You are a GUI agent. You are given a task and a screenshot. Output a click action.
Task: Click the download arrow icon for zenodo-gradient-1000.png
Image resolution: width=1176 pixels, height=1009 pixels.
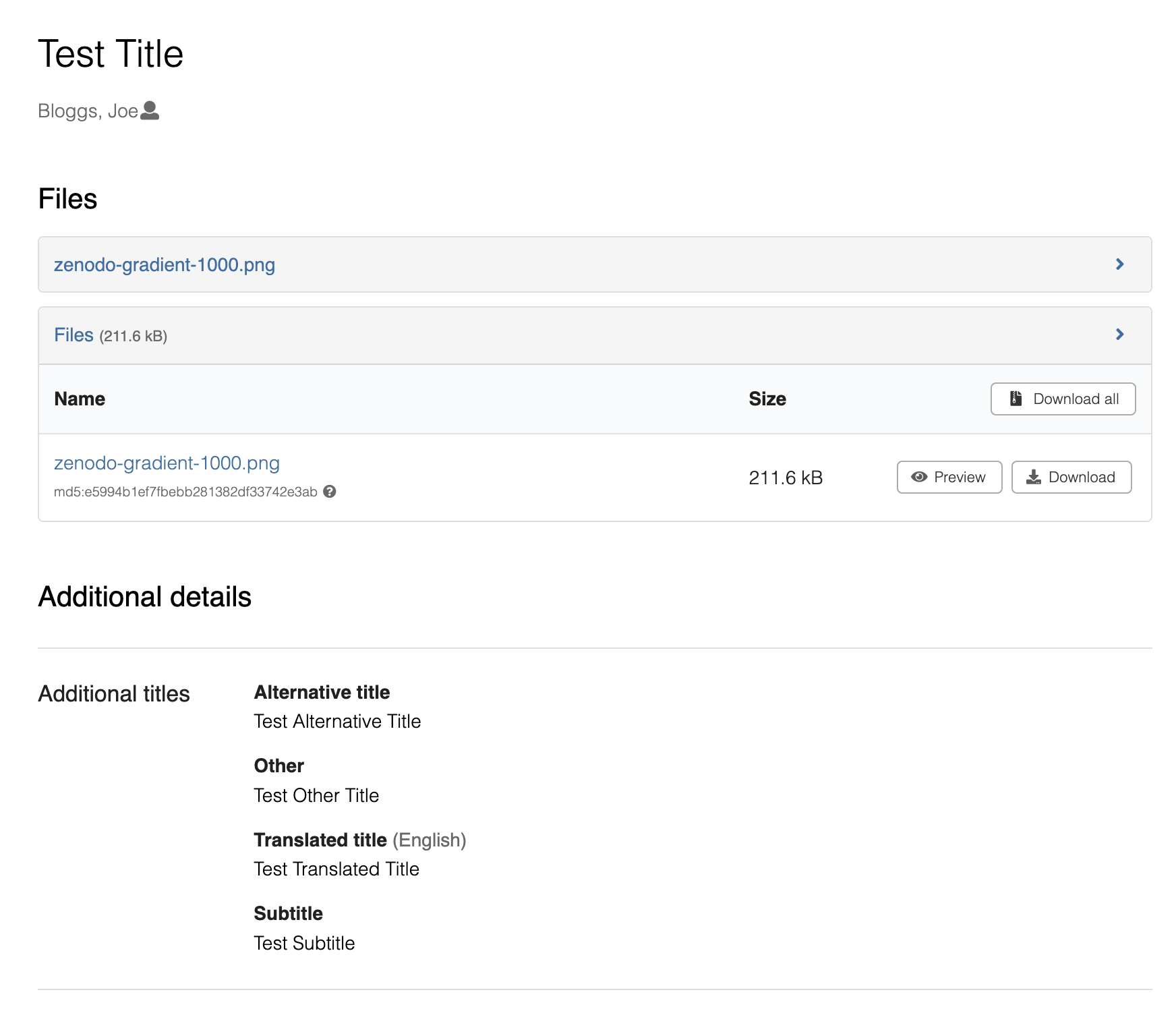click(x=1034, y=477)
